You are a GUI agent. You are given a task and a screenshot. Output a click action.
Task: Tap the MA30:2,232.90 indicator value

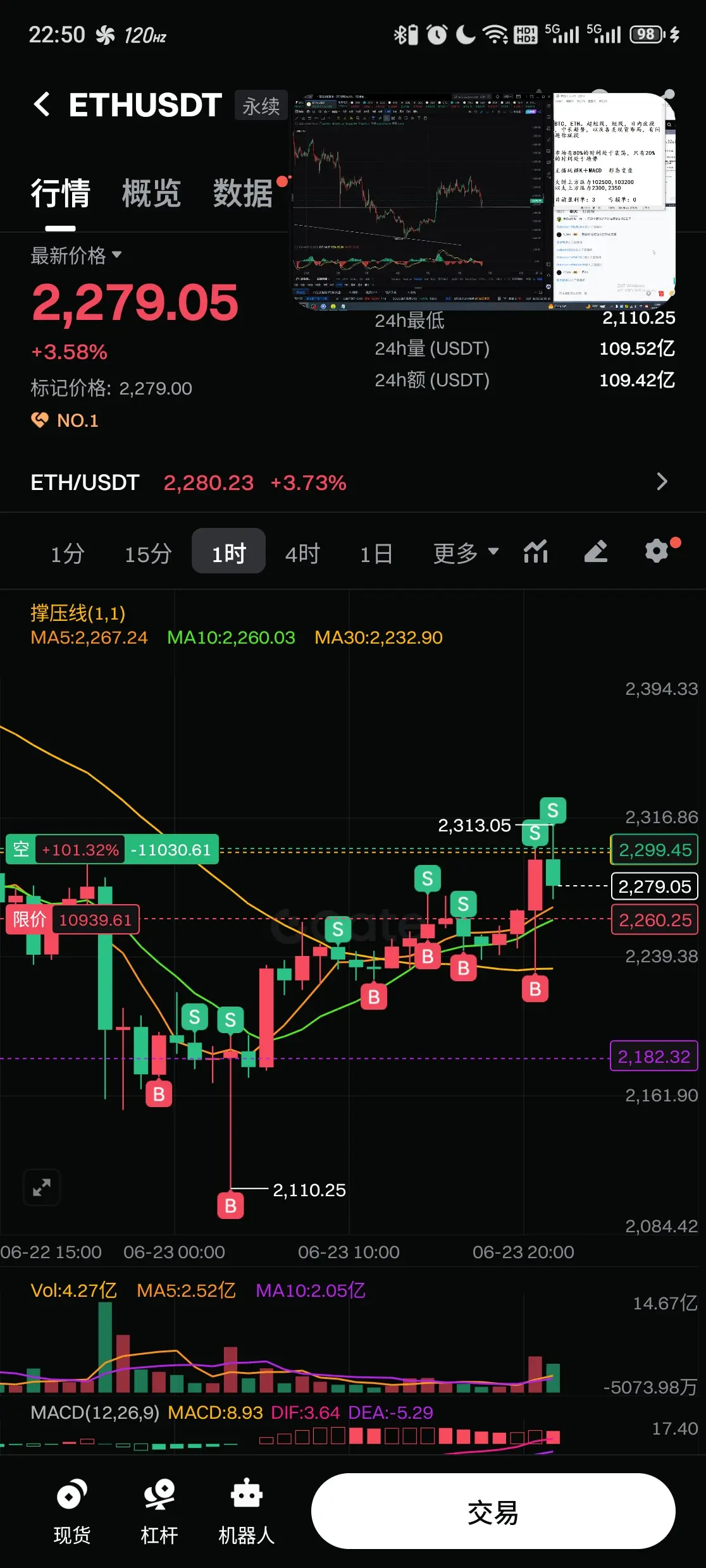click(378, 637)
